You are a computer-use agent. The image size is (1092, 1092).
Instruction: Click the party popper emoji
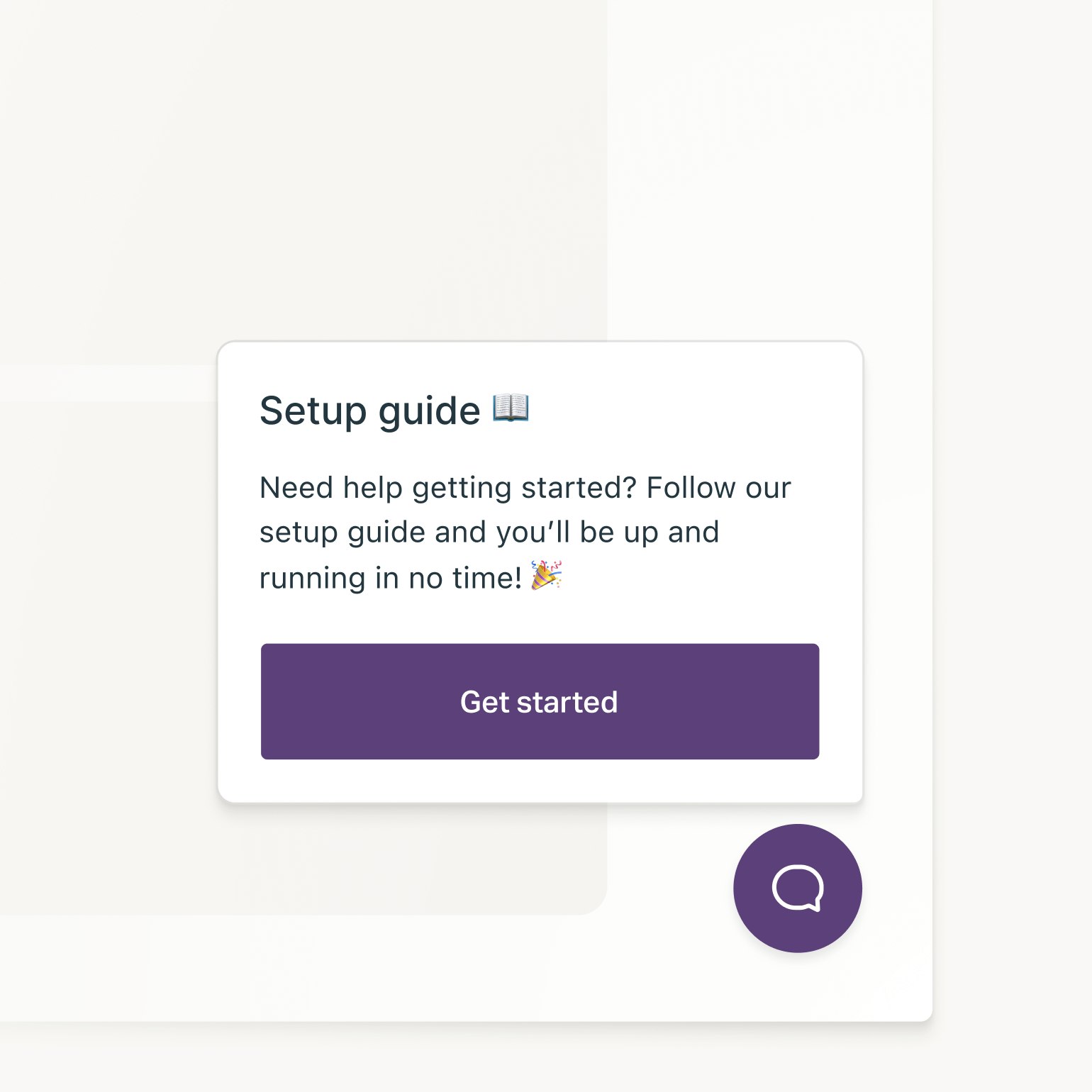tap(547, 575)
